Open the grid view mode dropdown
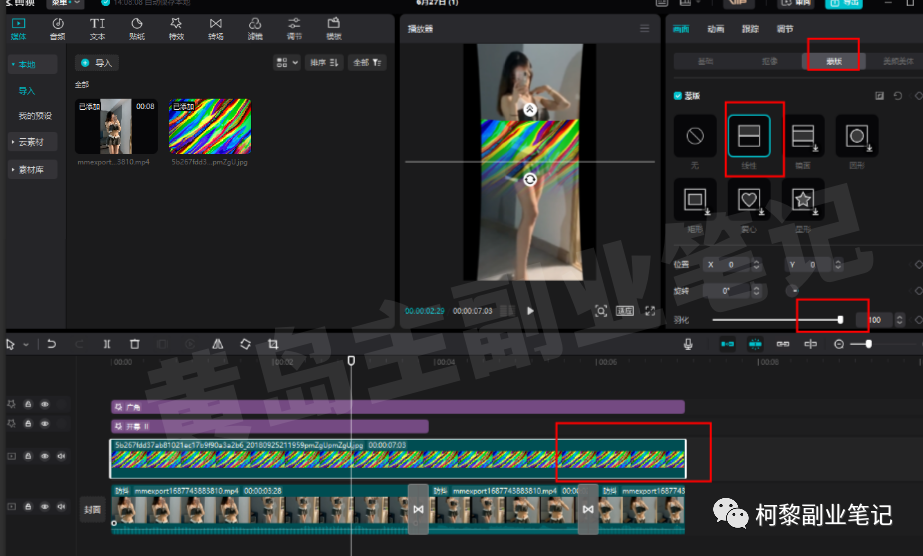This screenshot has height=556, width=923. tap(287, 62)
